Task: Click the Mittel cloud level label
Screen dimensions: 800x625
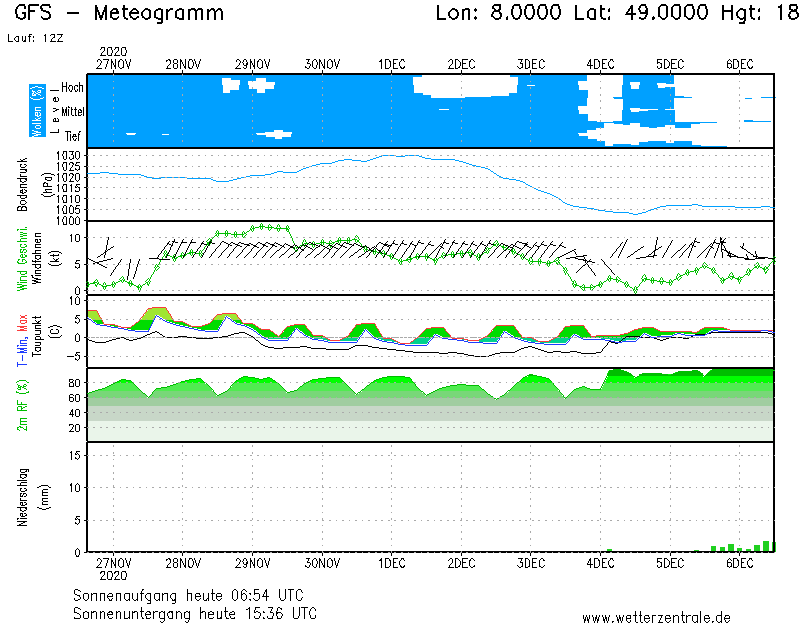Action: pos(73,112)
